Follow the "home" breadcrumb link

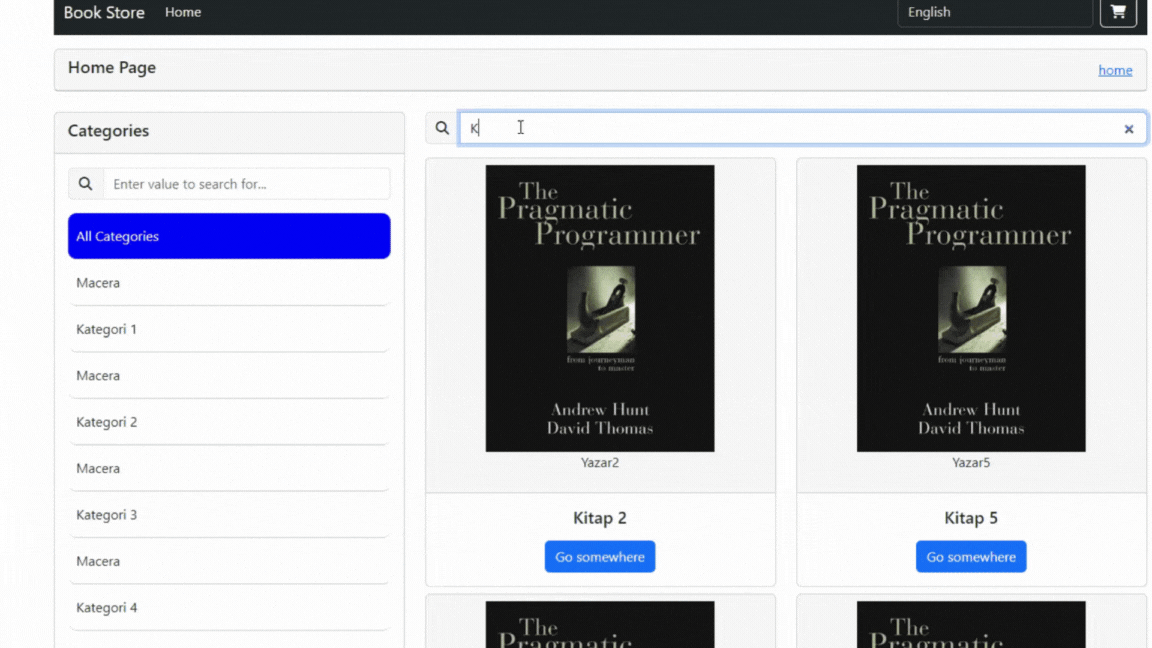coord(1115,70)
